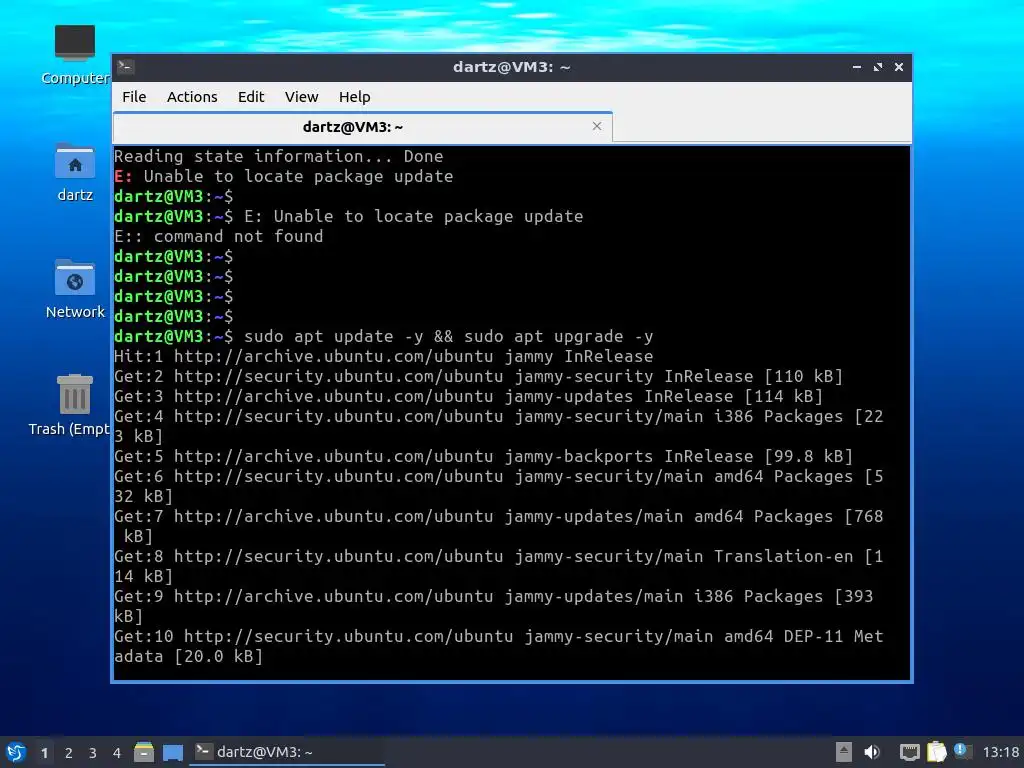
Task: Click the 'Reading state information... Done' line
Action: pos(278,156)
